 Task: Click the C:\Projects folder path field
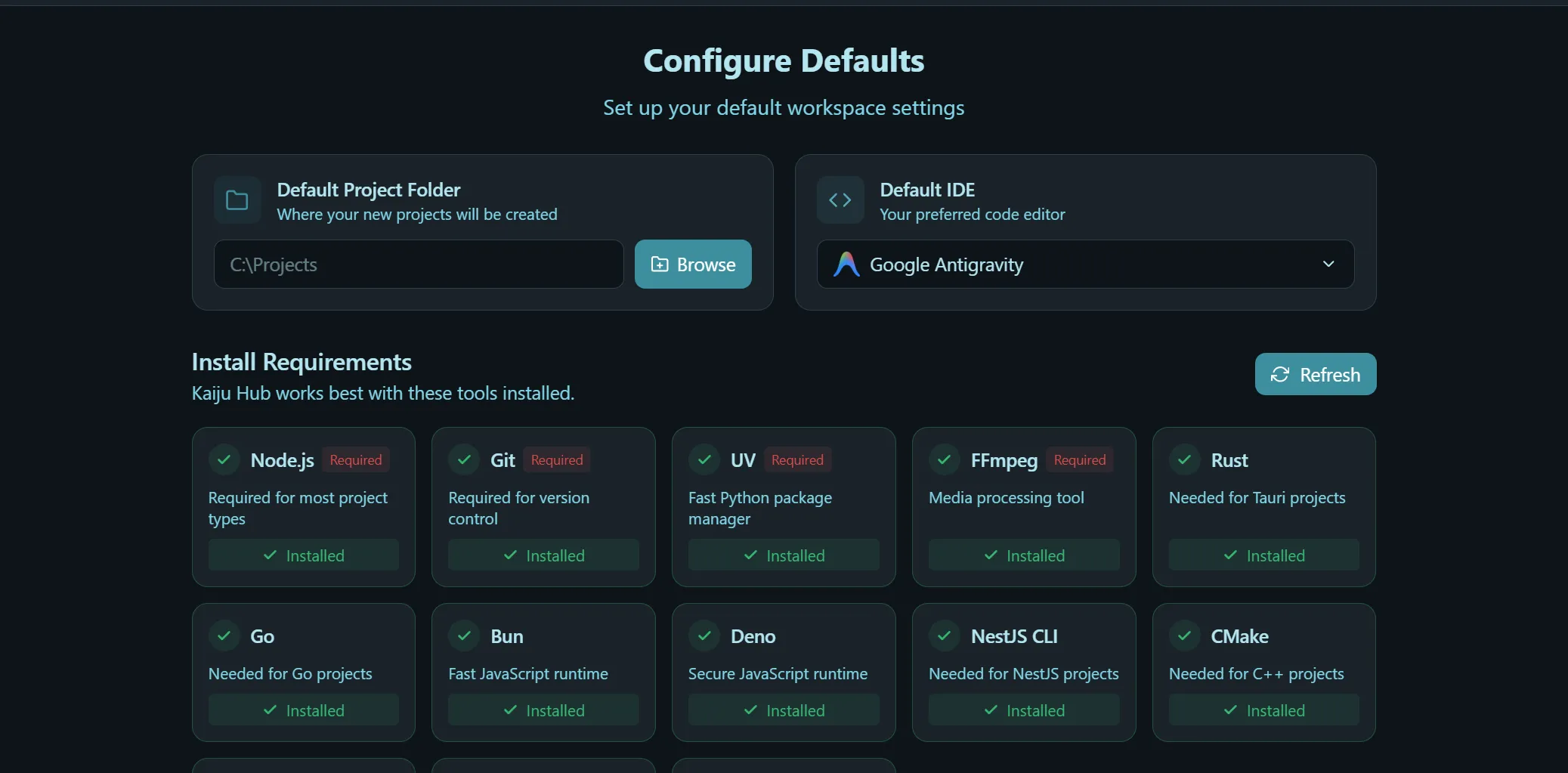point(419,264)
